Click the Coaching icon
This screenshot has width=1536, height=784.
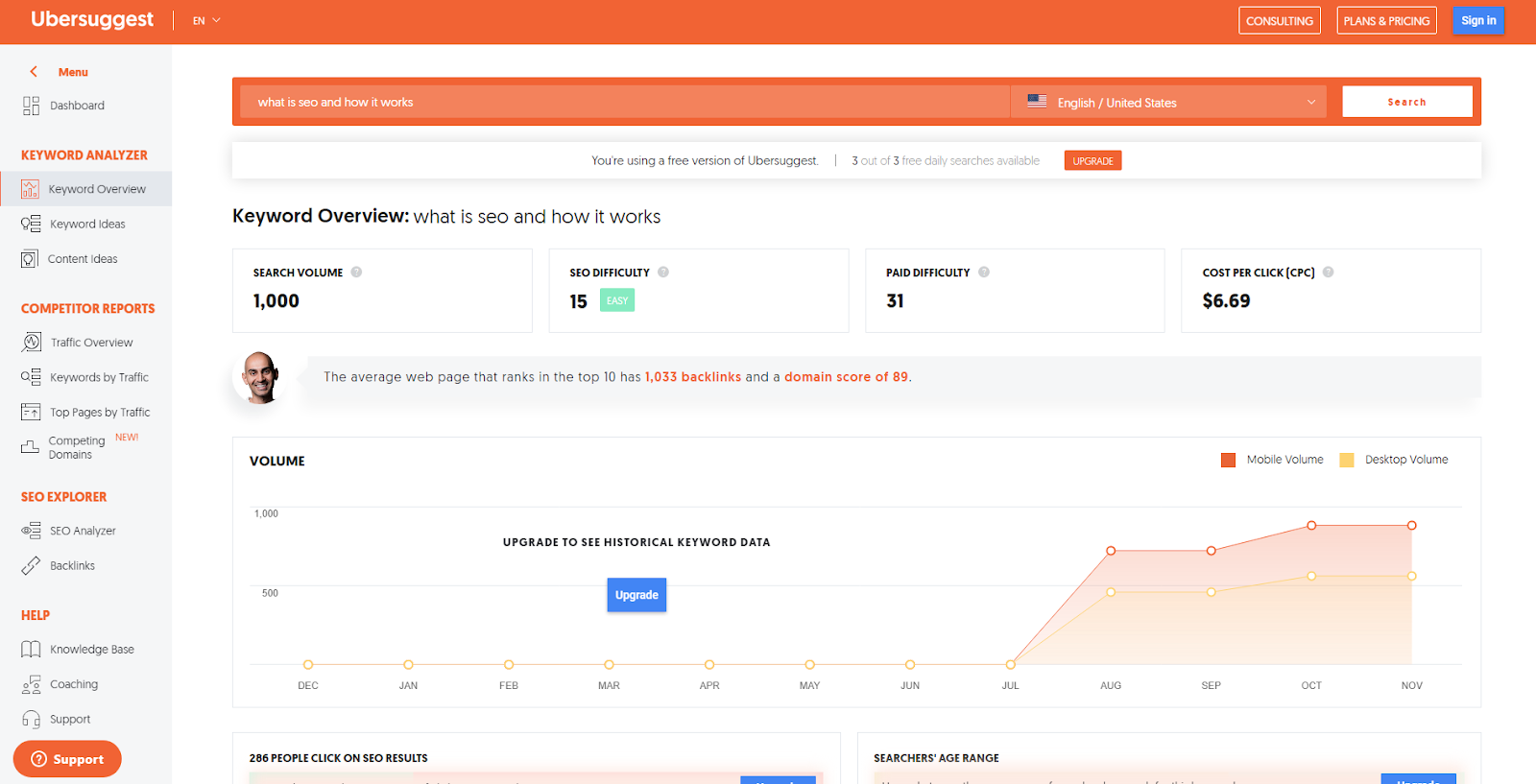pos(31,684)
